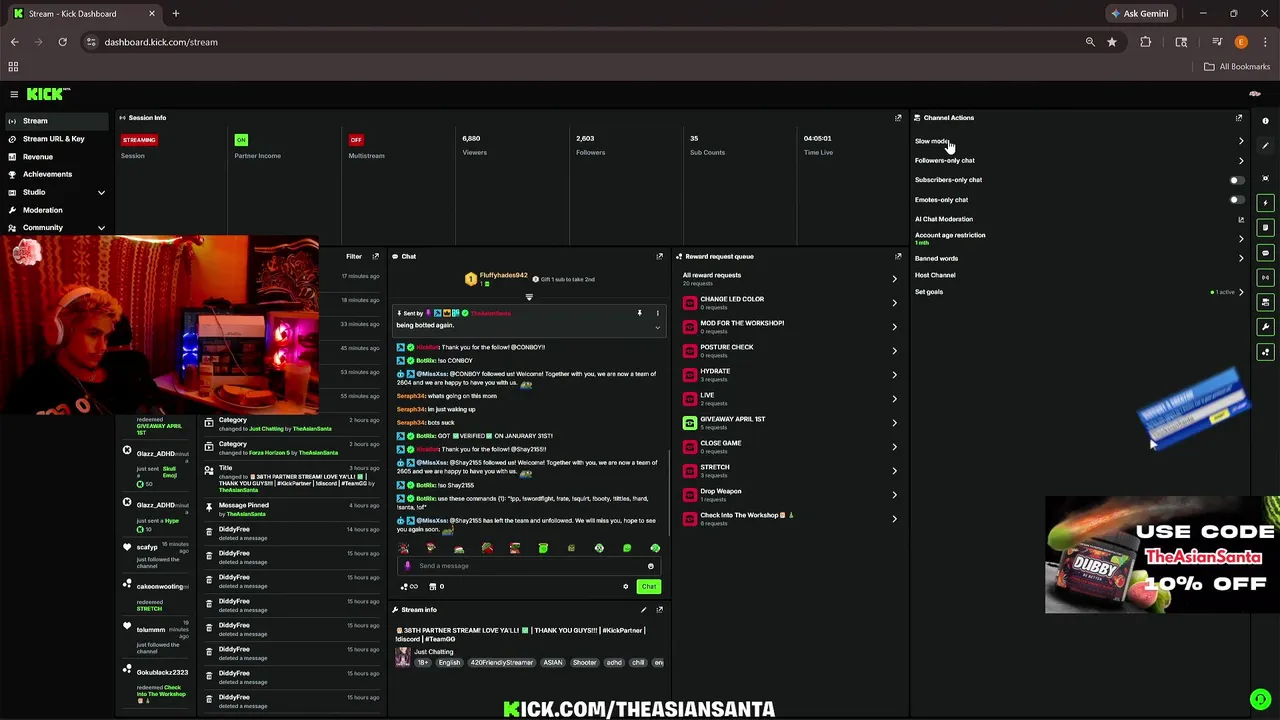The width and height of the screenshot is (1280, 720).
Task: Open GIVEAWAY APRIL 1ST reward requests
Action: pos(790,423)
